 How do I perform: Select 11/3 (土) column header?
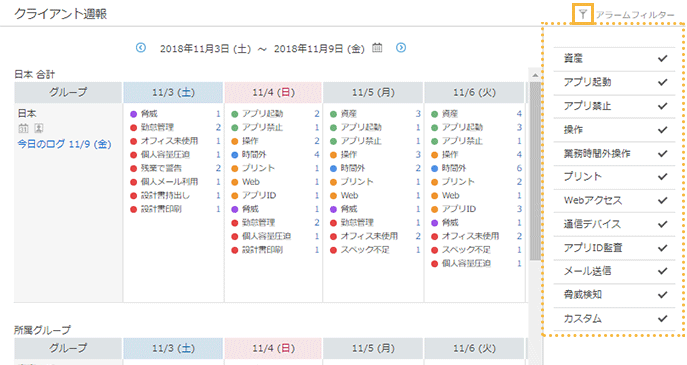click(x=173, y=92)
